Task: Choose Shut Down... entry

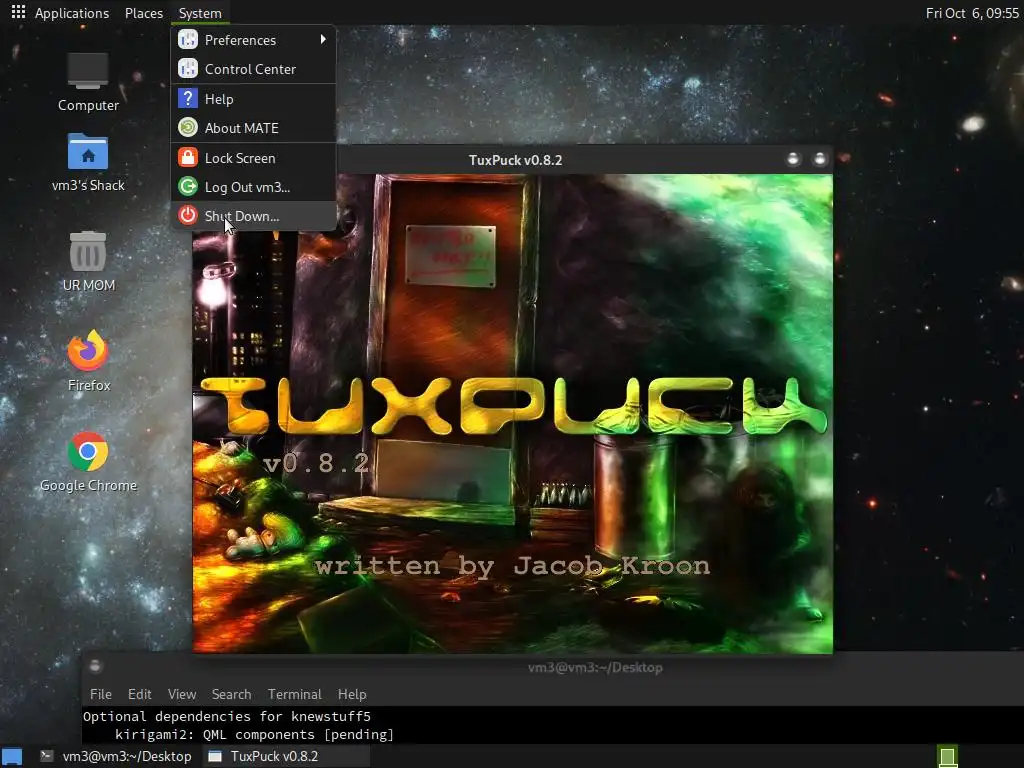Action: [253, 216]
